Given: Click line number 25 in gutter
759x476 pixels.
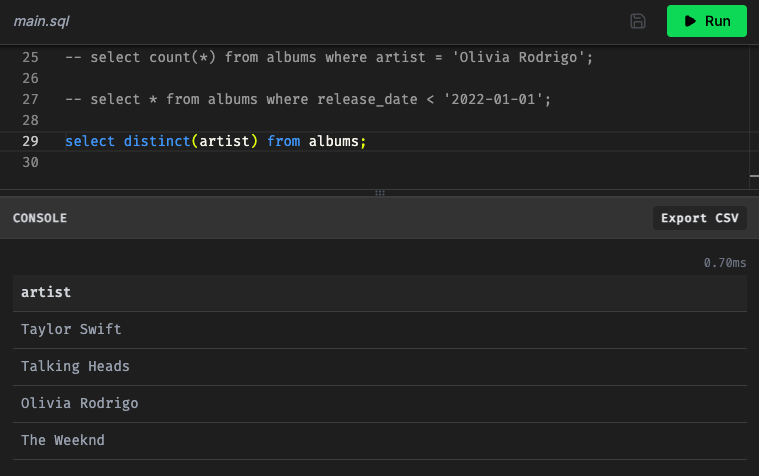Looking at the screenshot, I should [29, 57].
